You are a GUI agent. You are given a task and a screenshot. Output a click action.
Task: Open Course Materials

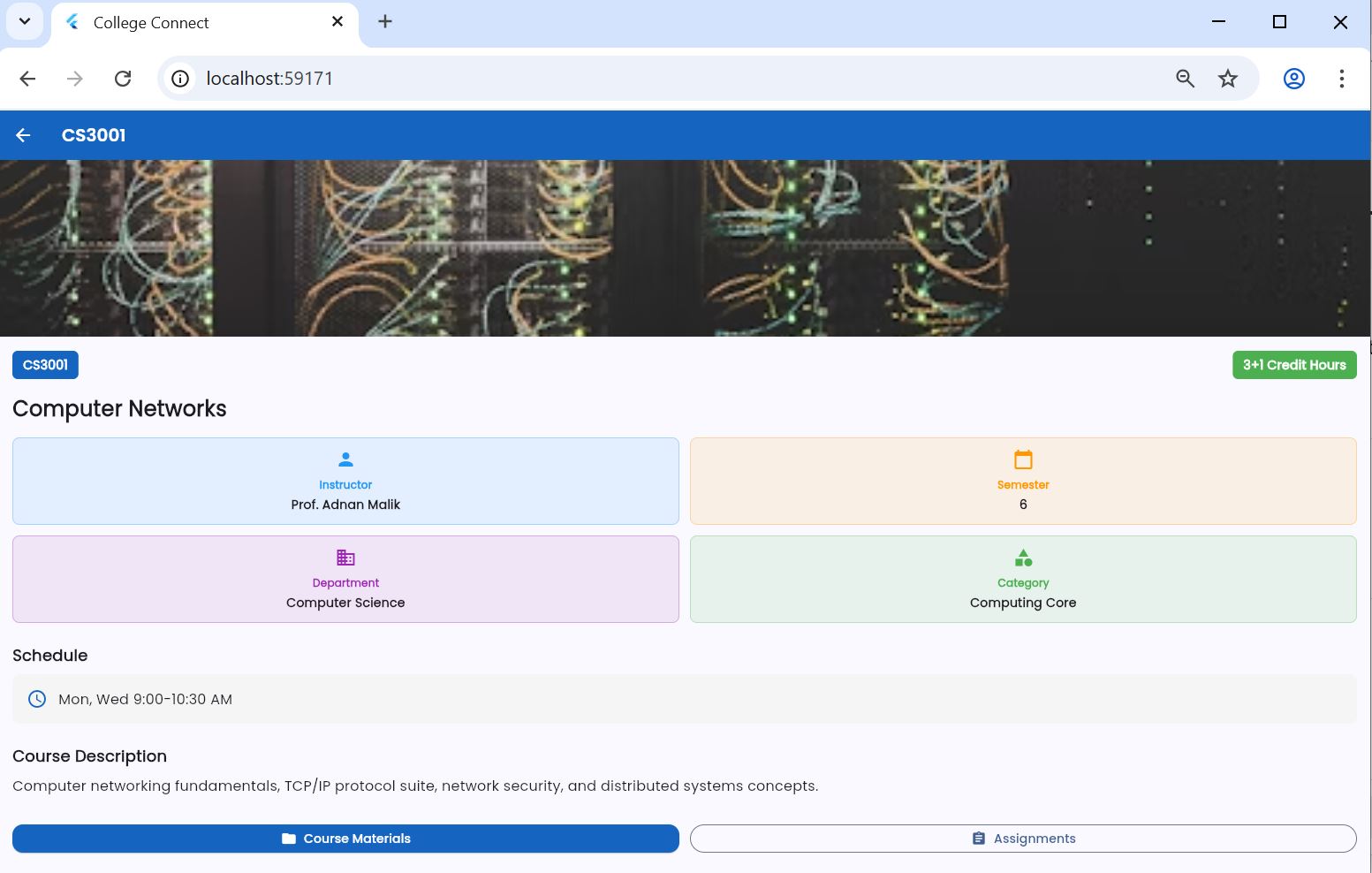coord(345,839)
